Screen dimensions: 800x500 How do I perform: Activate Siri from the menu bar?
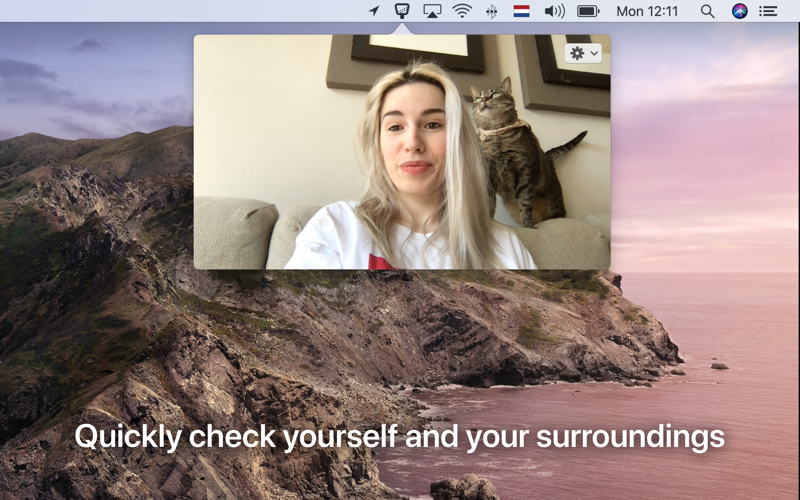[739, 11]
